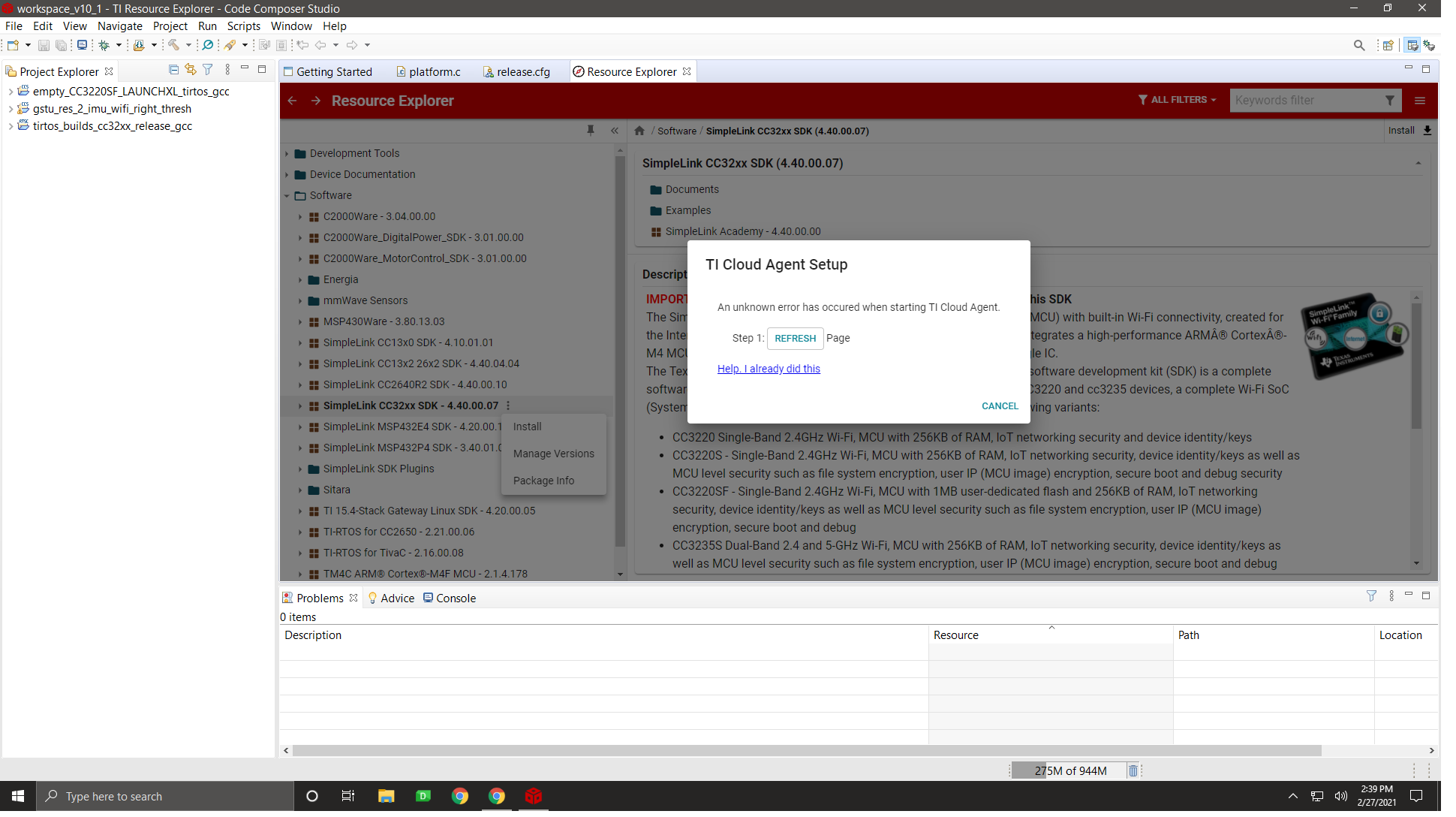
Task: Click 'Help. I already did this' link
Action: [x=769, y=369]
